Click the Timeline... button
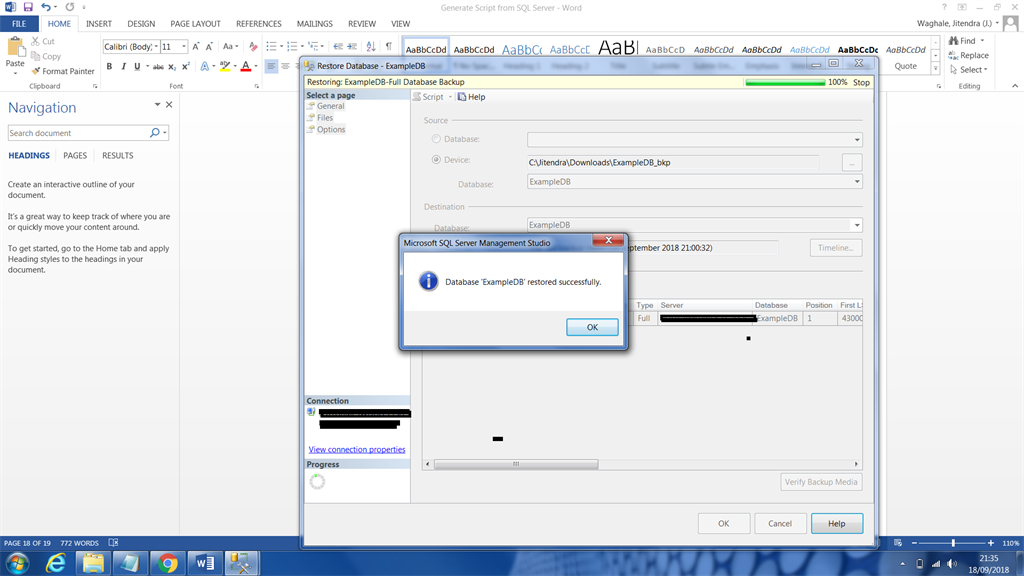1024x576 pixels. click(836, 248)
